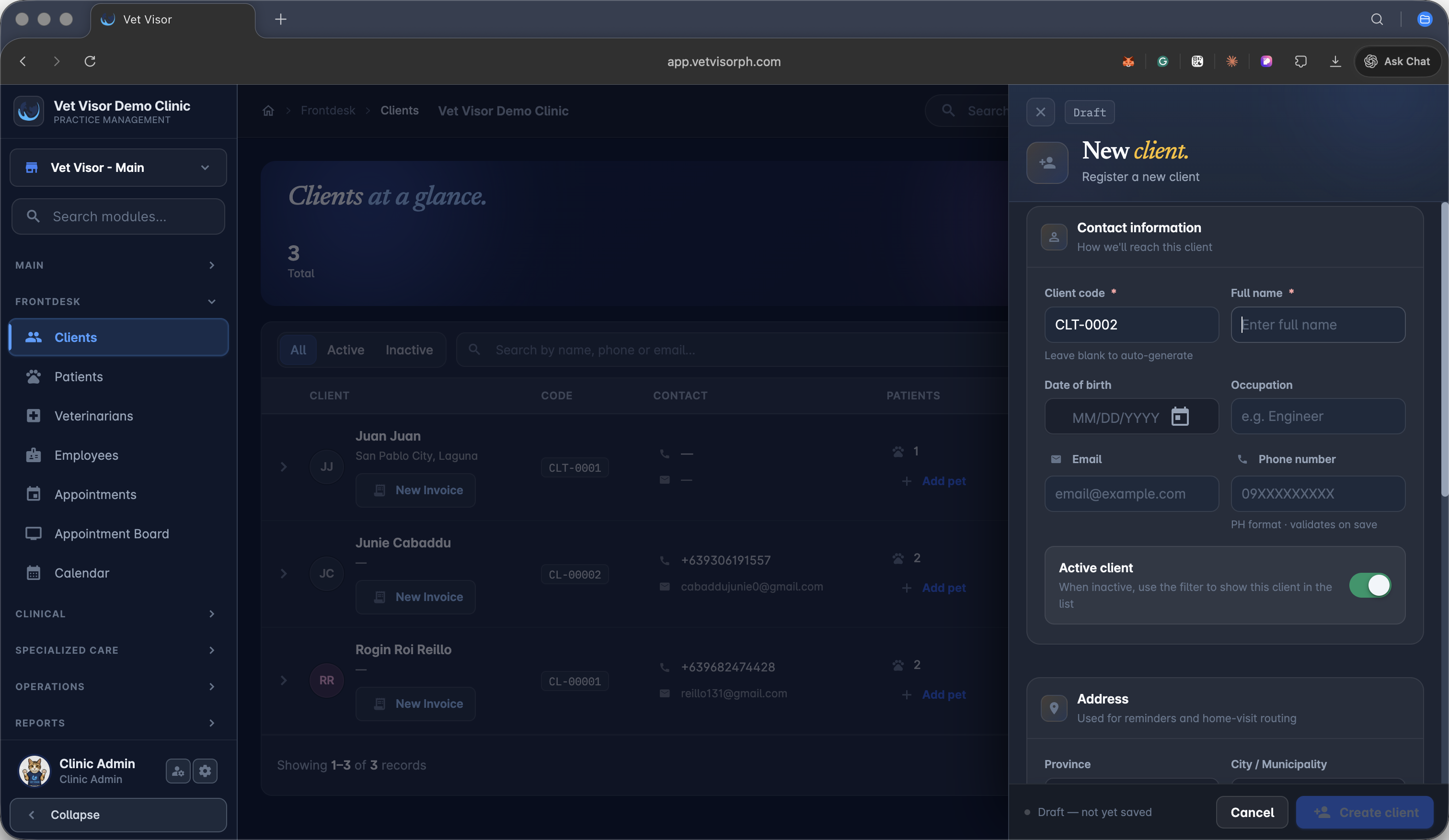Focus the Full name field

click(x=1317, y=325)
